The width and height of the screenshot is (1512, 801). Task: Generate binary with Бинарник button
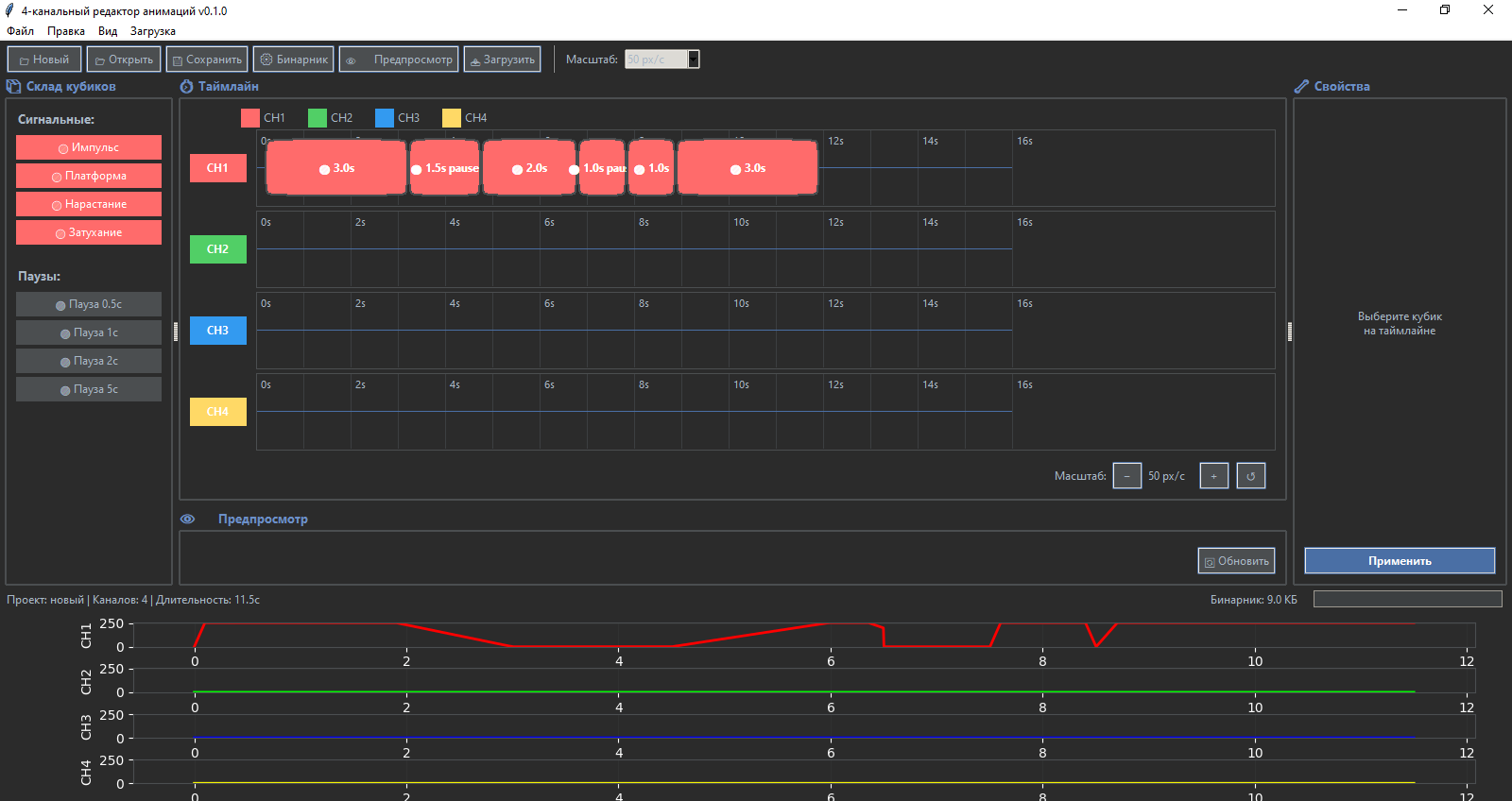(x=294, y=60)
